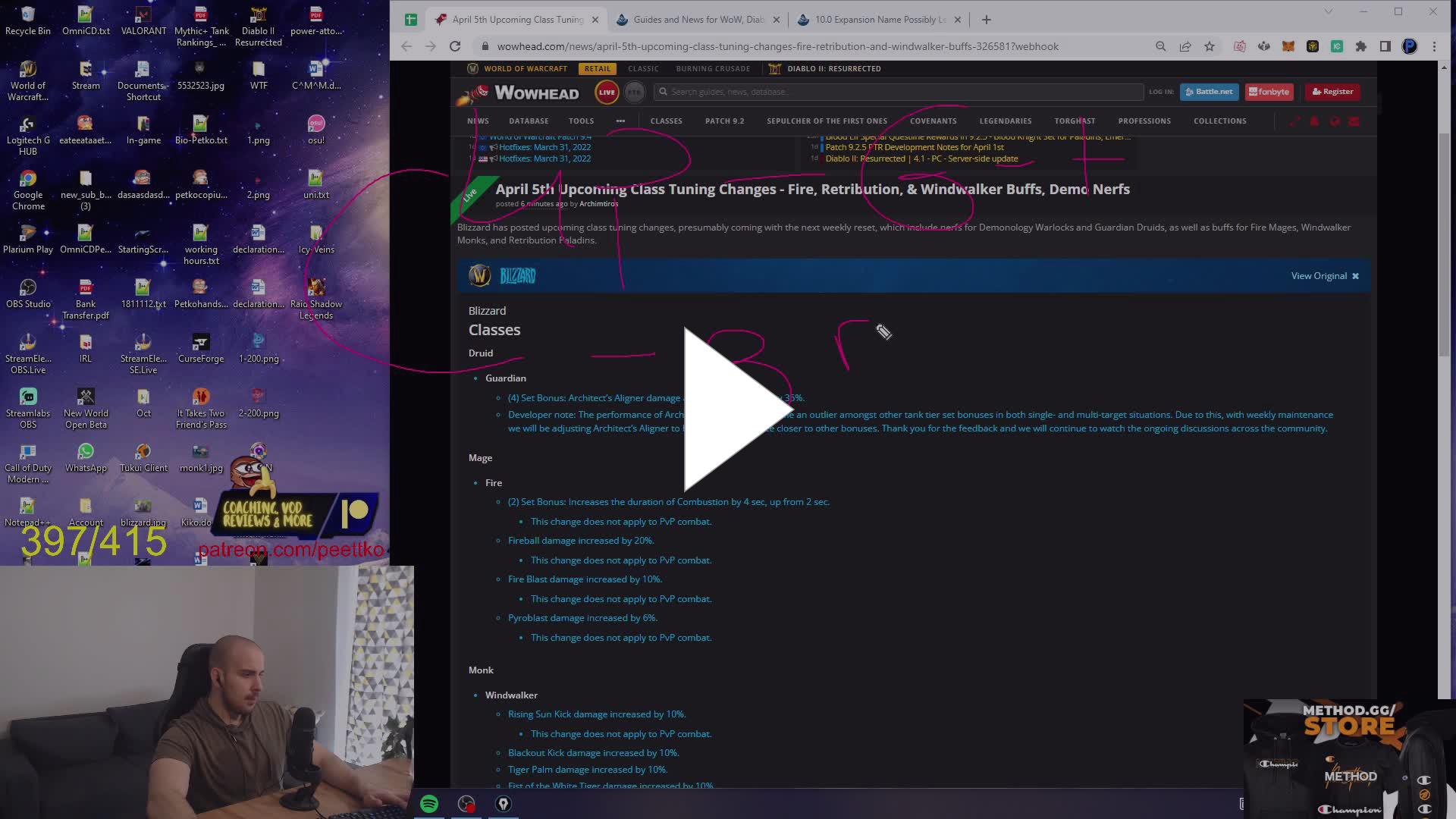Screen dimensions: 1456x819
Task: Log in with the Battle.net button
Action: tap(1209, 92)
